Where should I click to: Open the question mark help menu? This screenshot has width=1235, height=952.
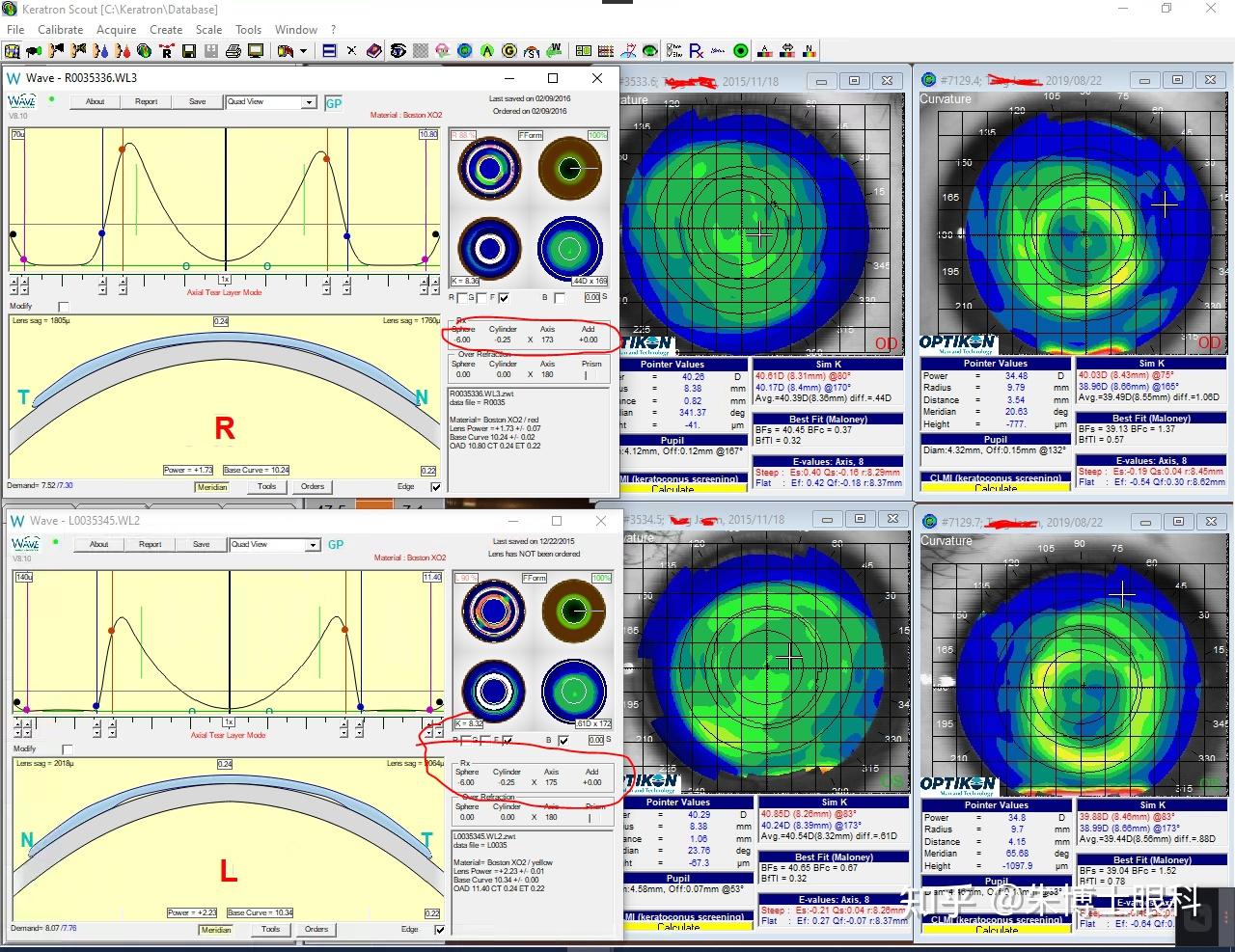click(334, 30)
